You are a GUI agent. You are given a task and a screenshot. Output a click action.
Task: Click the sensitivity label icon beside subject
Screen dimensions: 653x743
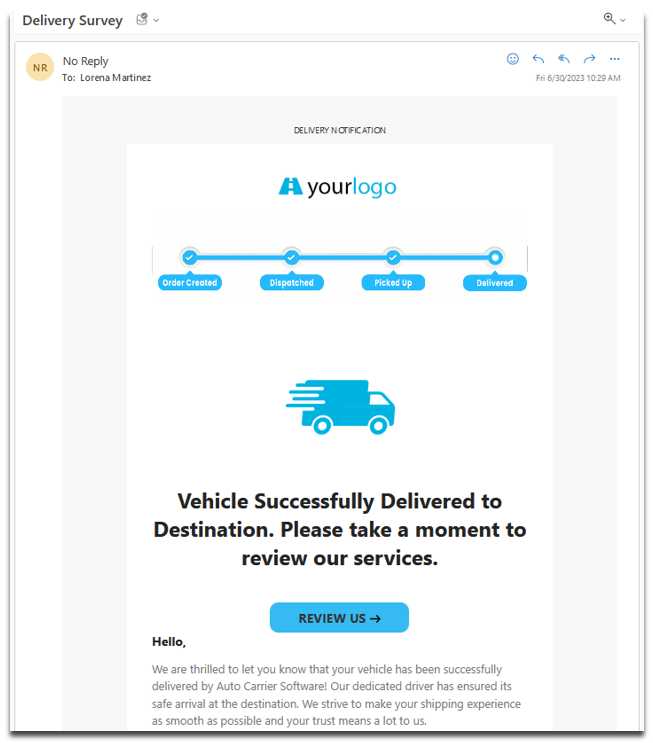click(142, 19)
